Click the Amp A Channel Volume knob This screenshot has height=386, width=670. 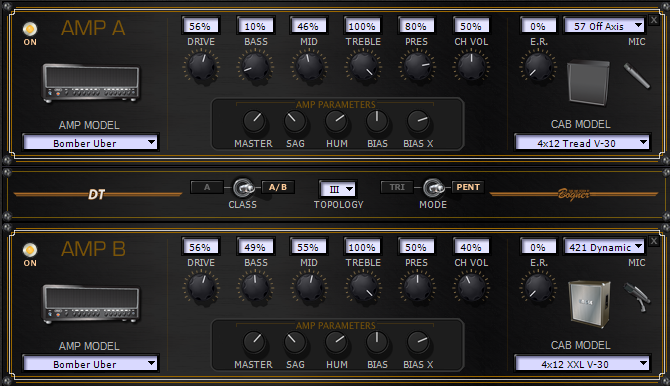tap(471, 66)
